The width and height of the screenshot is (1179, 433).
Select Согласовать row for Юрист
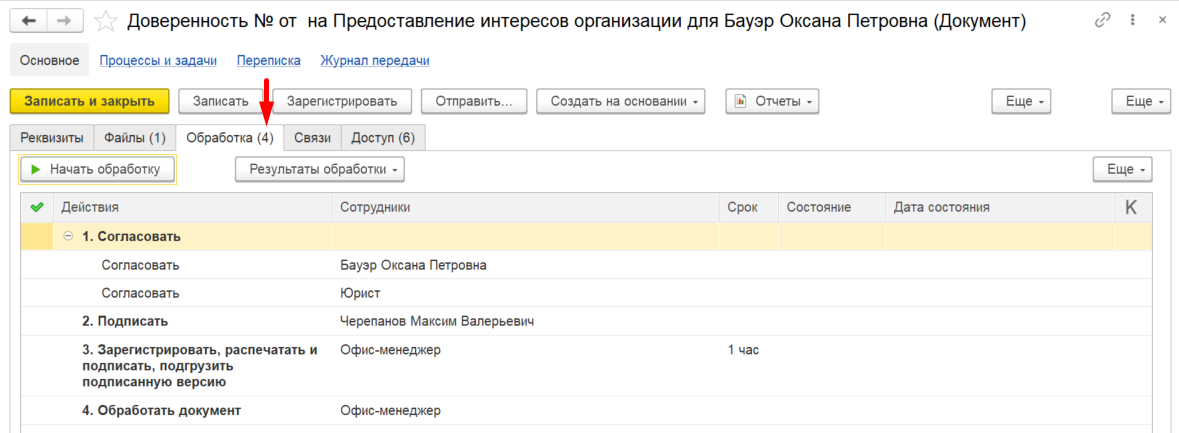click(x=586, y=293)
